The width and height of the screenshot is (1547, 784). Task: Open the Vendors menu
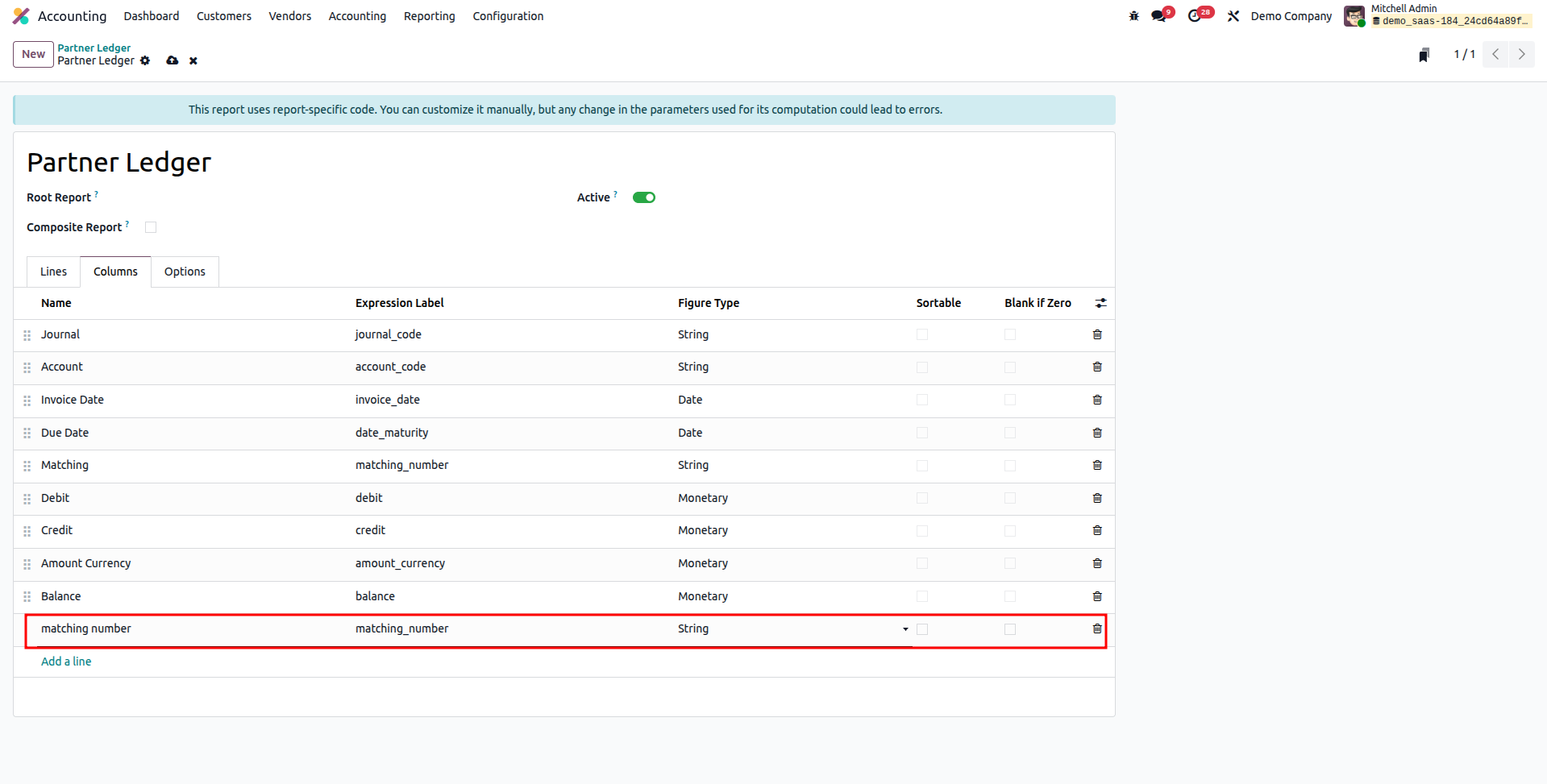pyautogui.click(x=290, y=16)
